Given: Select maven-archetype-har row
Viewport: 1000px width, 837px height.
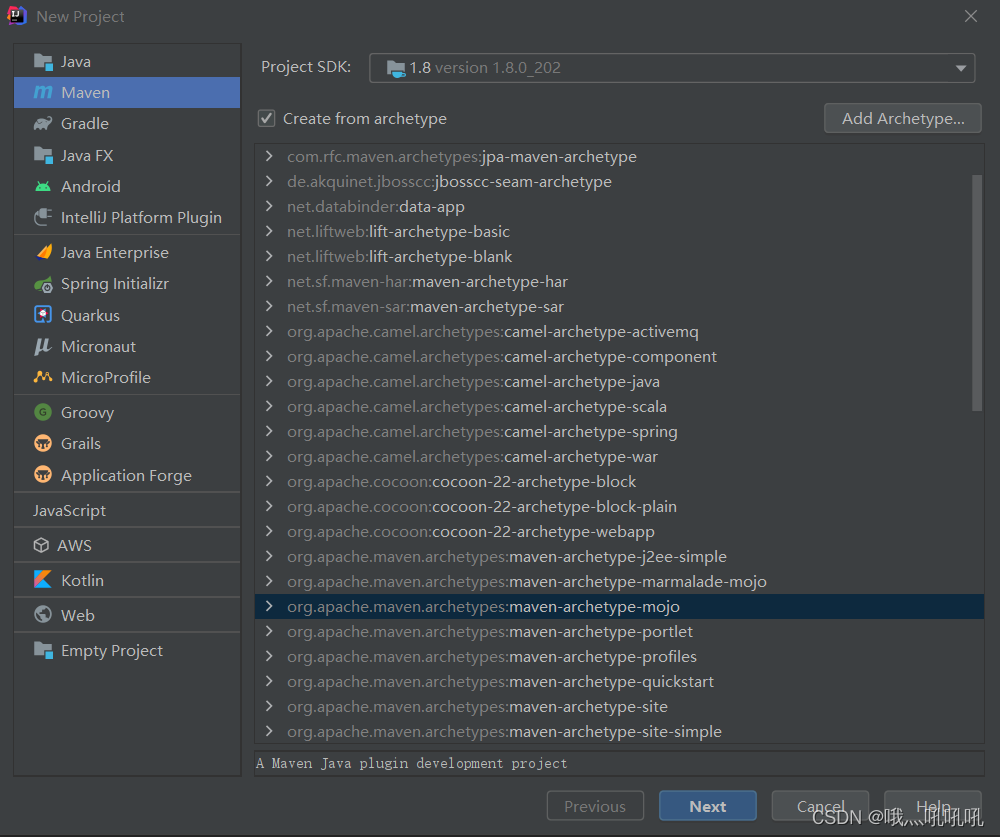Looking at the screenshot, I should tap(619, 281).
